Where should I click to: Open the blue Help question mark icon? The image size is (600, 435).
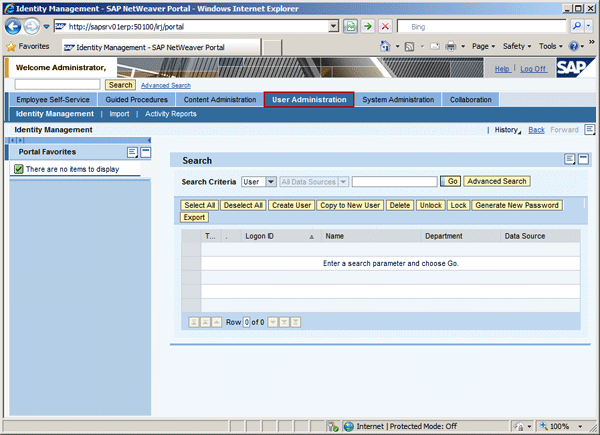(x=574, y=46)
